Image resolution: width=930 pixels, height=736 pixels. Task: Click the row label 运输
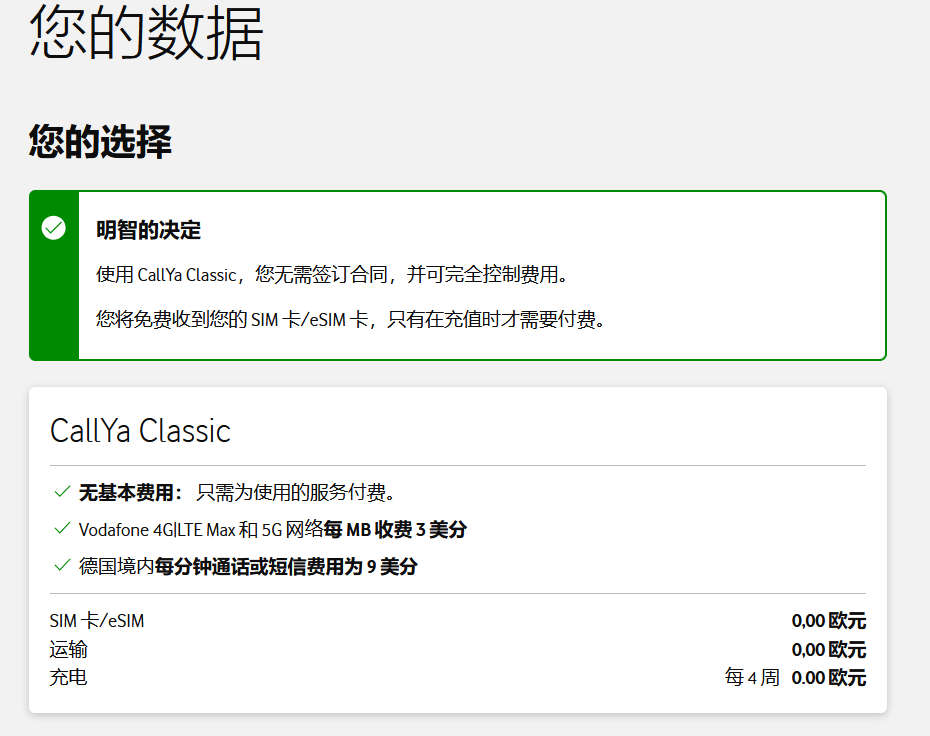pyautogui.click(x=68, y=649)
